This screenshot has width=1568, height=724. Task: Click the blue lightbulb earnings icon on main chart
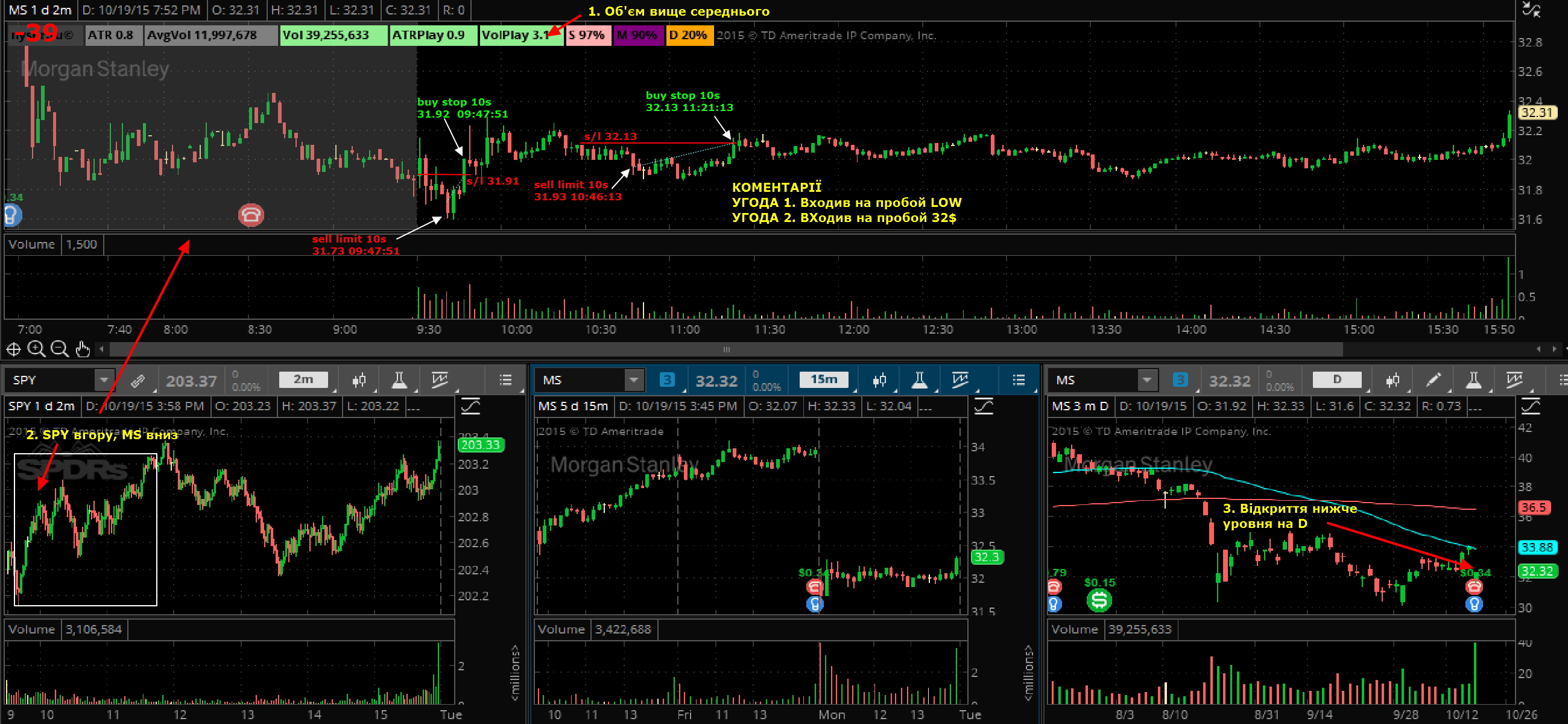(12, 215)
